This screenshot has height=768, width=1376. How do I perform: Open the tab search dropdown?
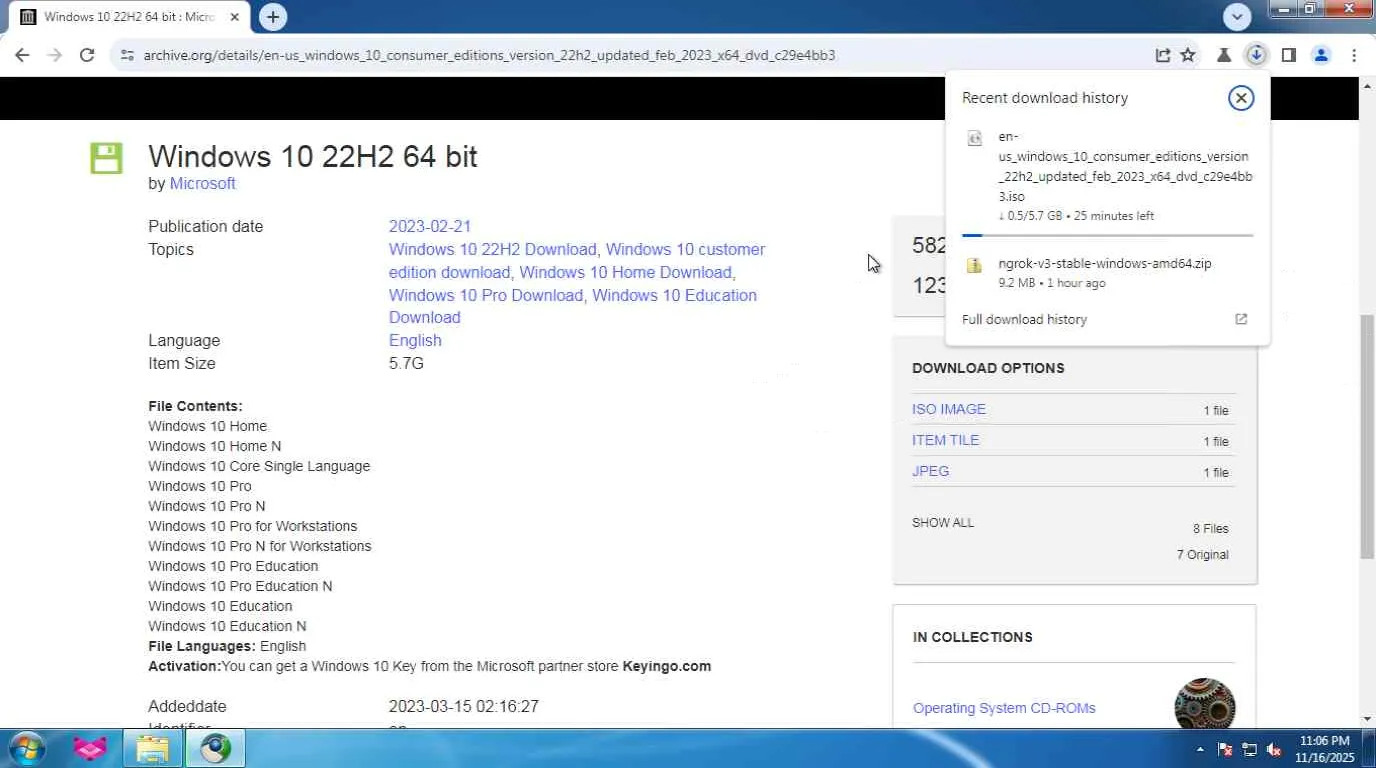1238,17
